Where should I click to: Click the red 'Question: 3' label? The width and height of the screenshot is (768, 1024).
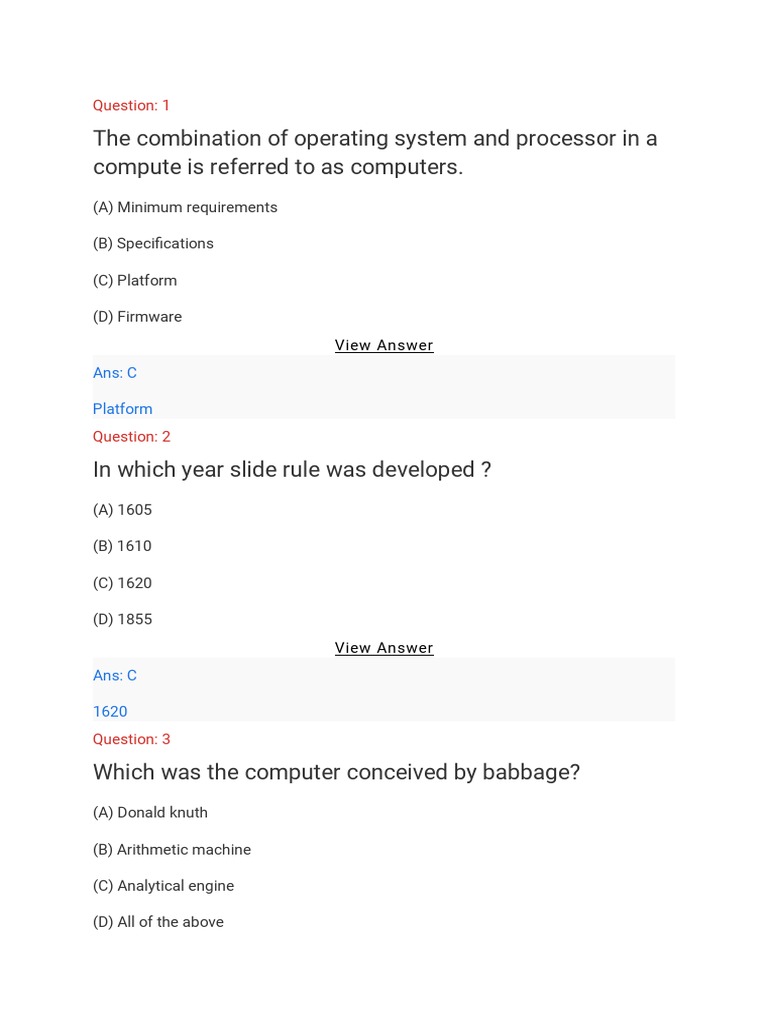coord(131,739)
